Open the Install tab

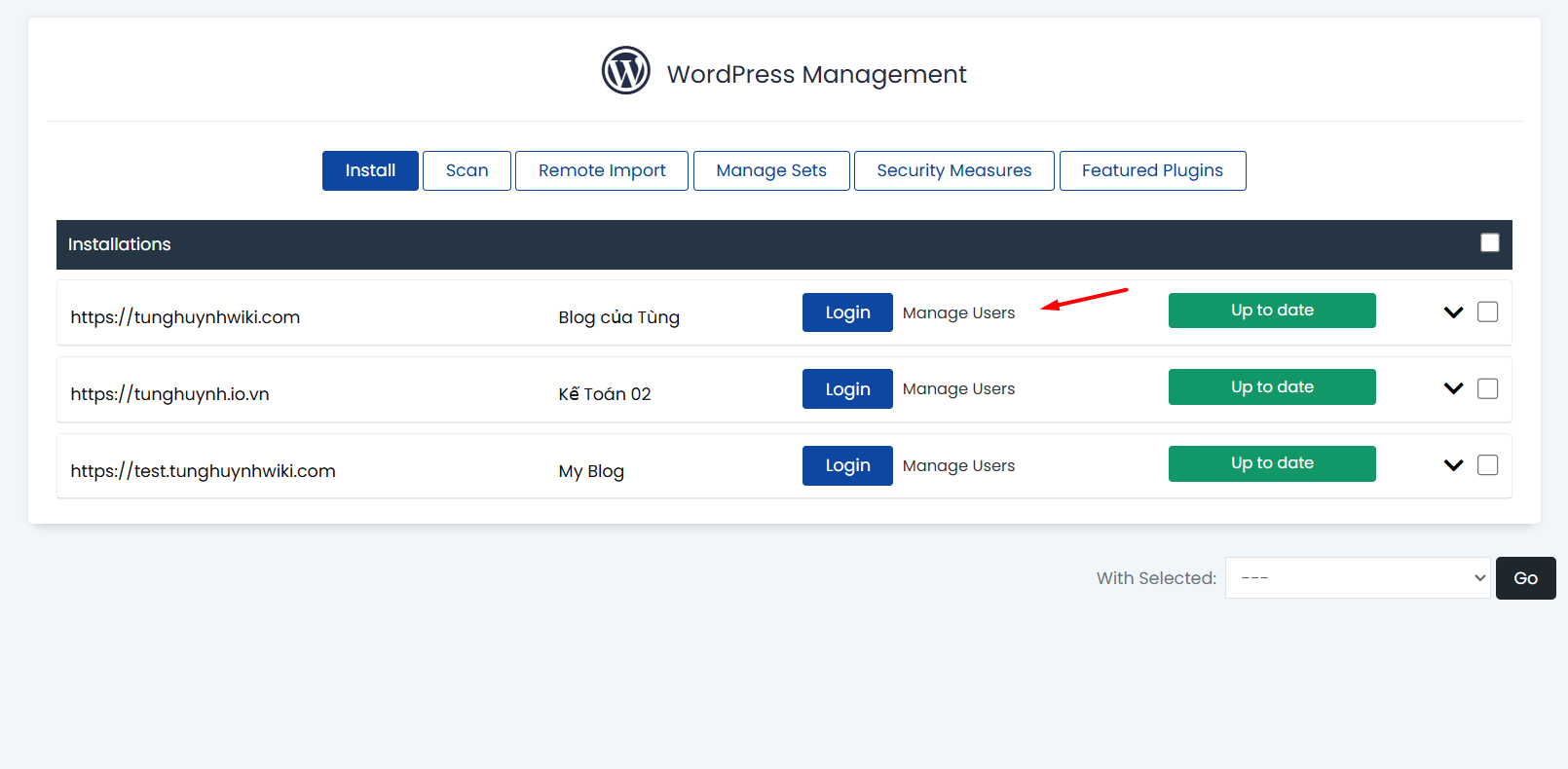pyautogui.click(x=370, y=170)
